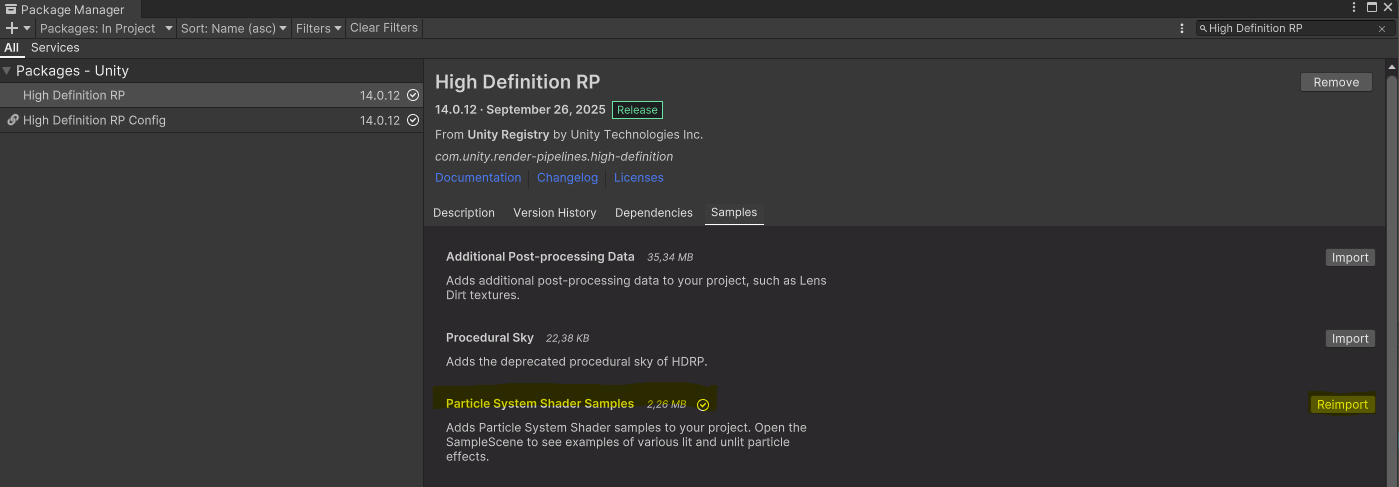1399x487 pixels.
Task: Select the Services tab
Action: tap(55, 47)
